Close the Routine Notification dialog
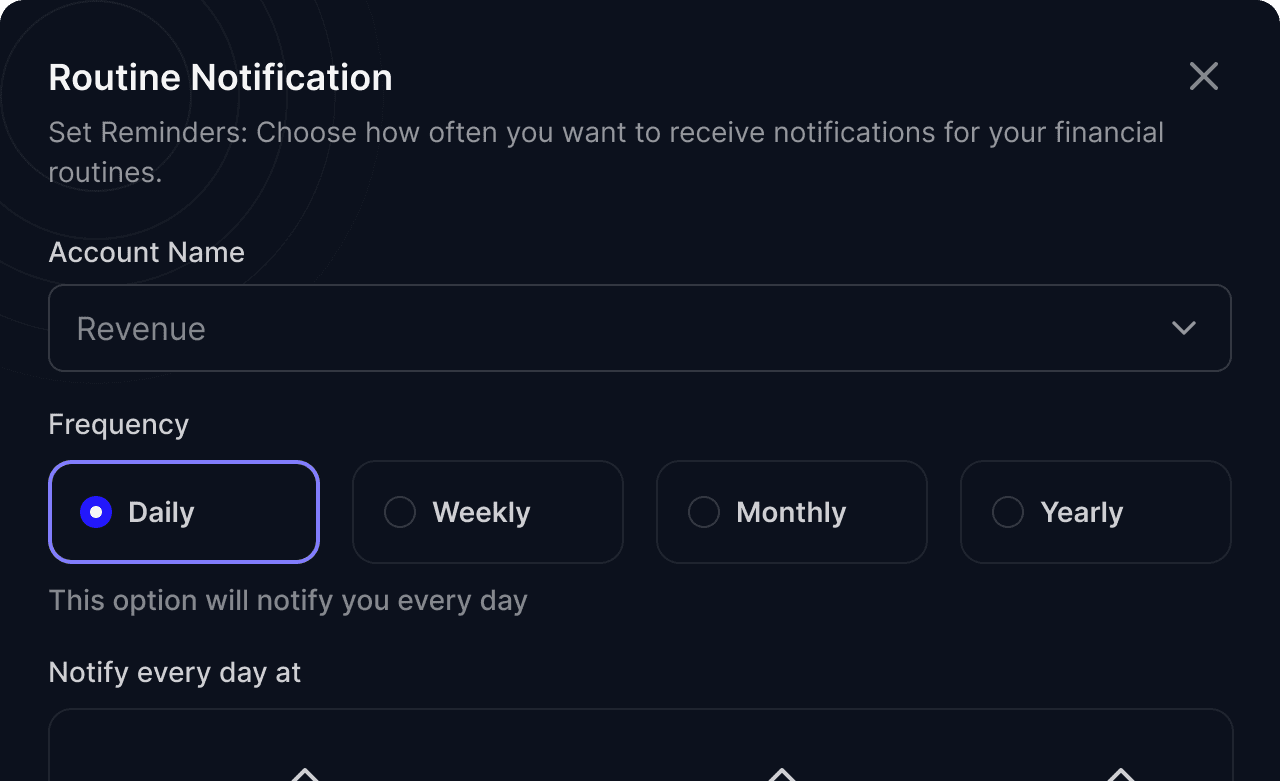The width and height of the screenshot is (1280, 781). pyautogui.click(x=1204, y=76)
